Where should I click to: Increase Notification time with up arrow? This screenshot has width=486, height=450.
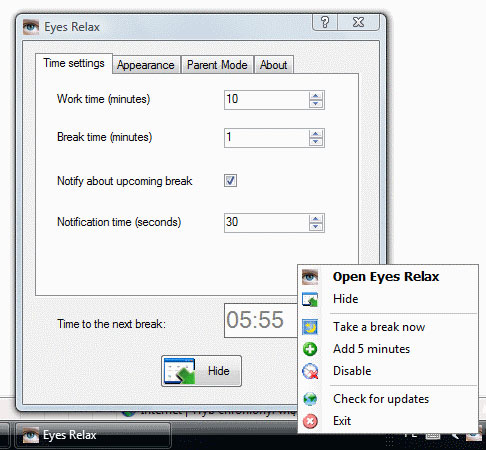point(315,219)
